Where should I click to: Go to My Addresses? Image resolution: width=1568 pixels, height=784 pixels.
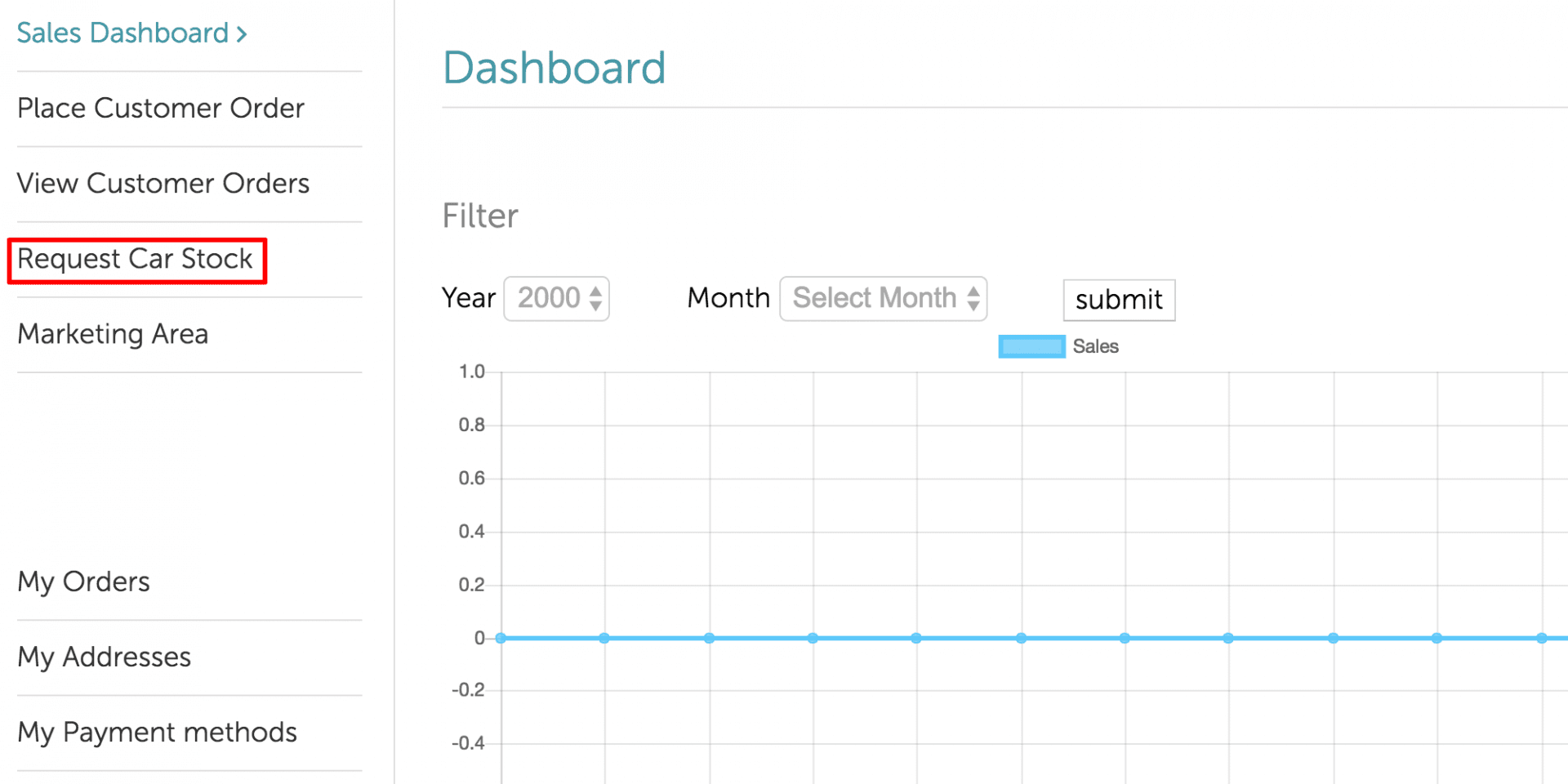pos(105,657)
